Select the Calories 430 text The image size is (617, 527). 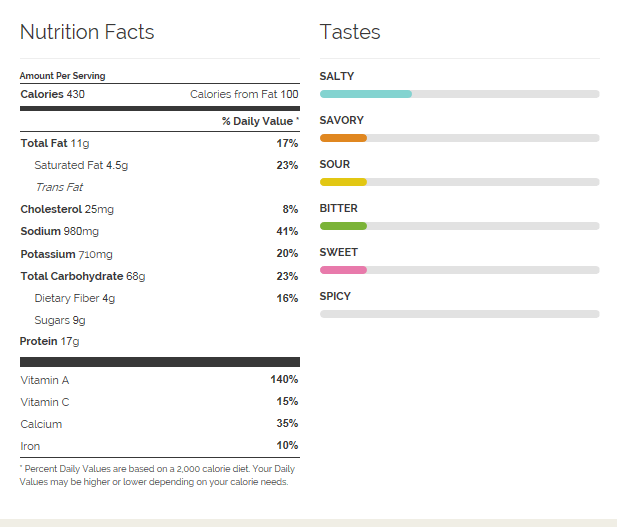point(53,94)
